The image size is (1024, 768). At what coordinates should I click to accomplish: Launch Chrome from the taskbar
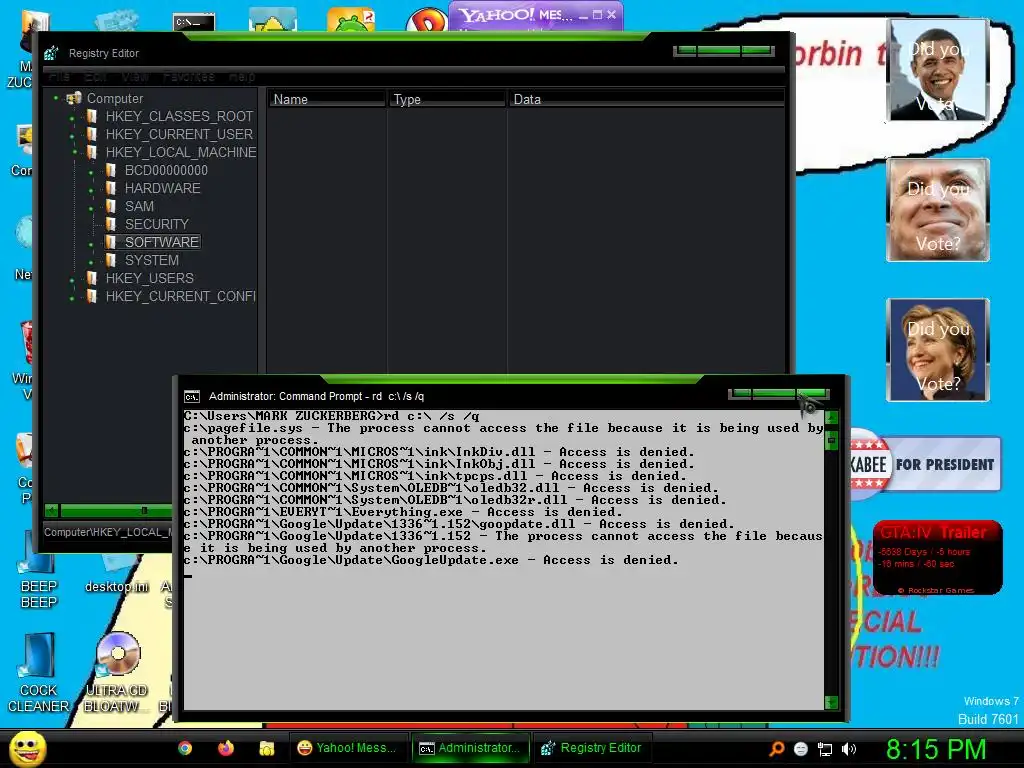[185, 748]
